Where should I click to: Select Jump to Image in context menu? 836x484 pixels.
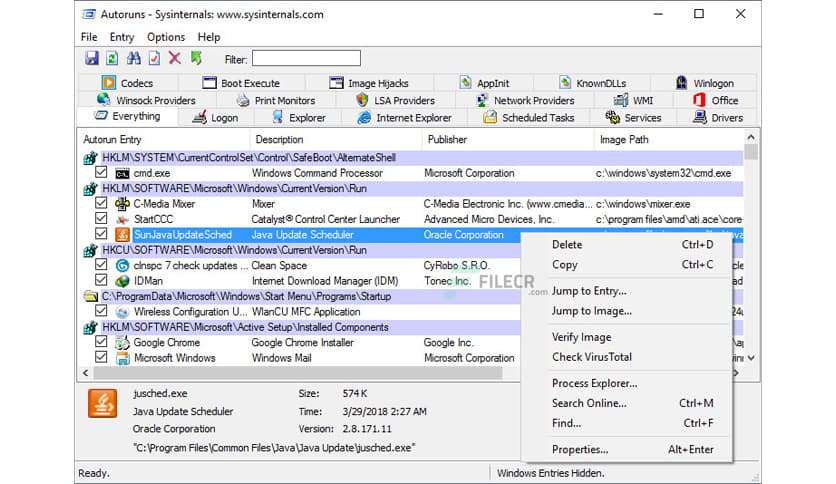(591, 311)
